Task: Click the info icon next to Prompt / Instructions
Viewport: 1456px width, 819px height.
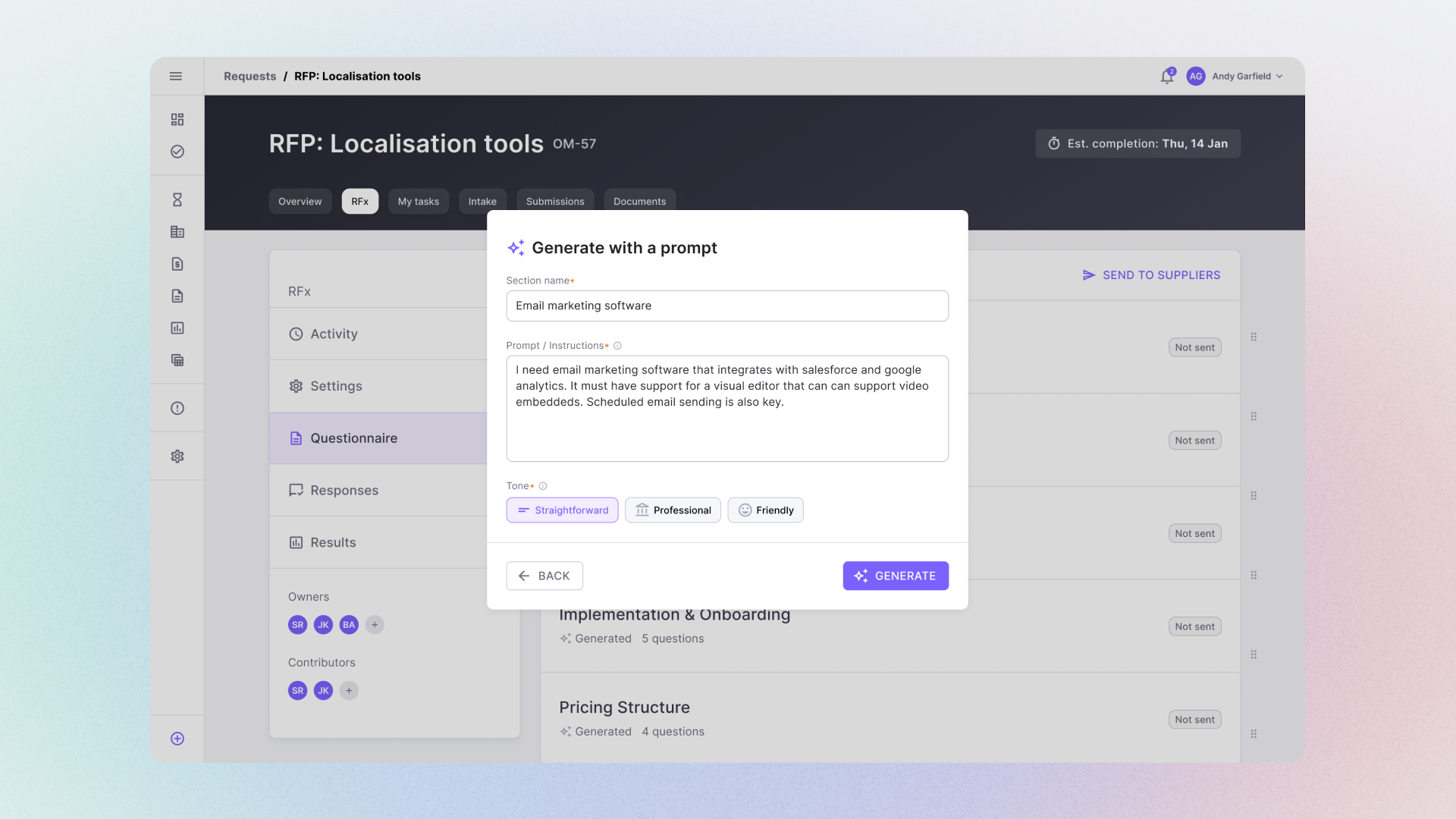Action: tap(617, 346)
